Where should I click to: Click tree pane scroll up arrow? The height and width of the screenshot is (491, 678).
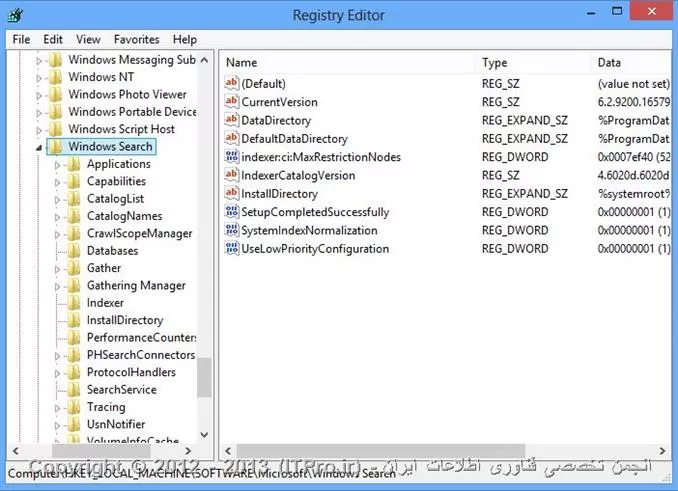coord(205,60)
